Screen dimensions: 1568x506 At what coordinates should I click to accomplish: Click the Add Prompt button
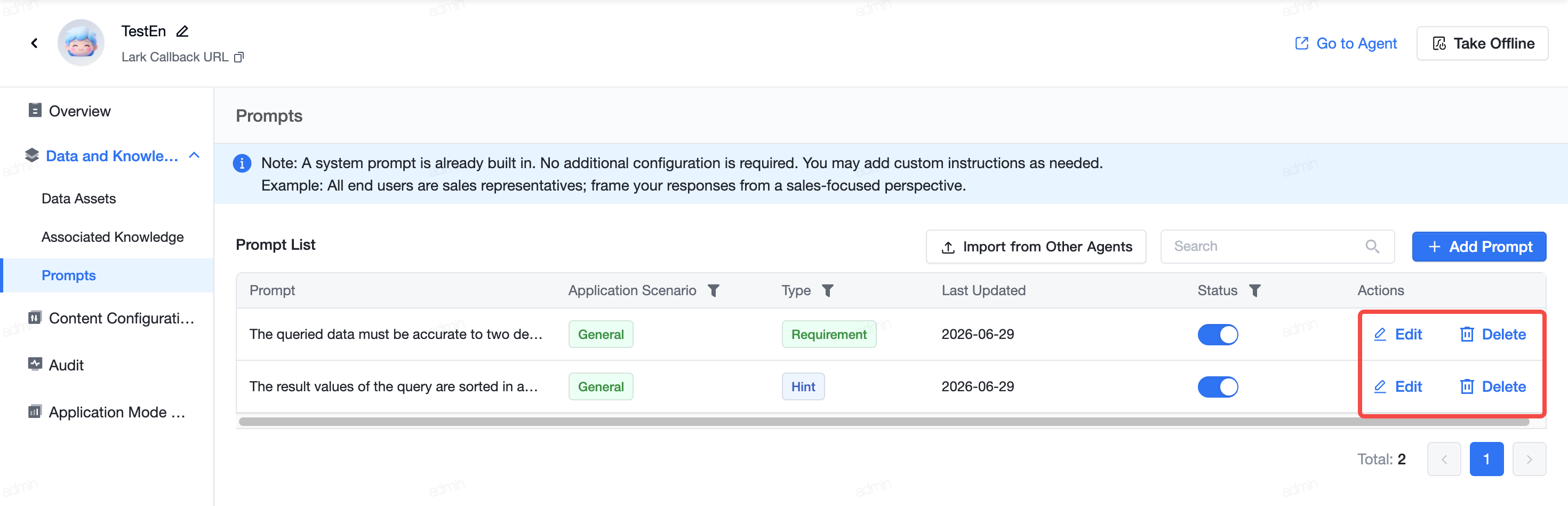[1478, 247]
